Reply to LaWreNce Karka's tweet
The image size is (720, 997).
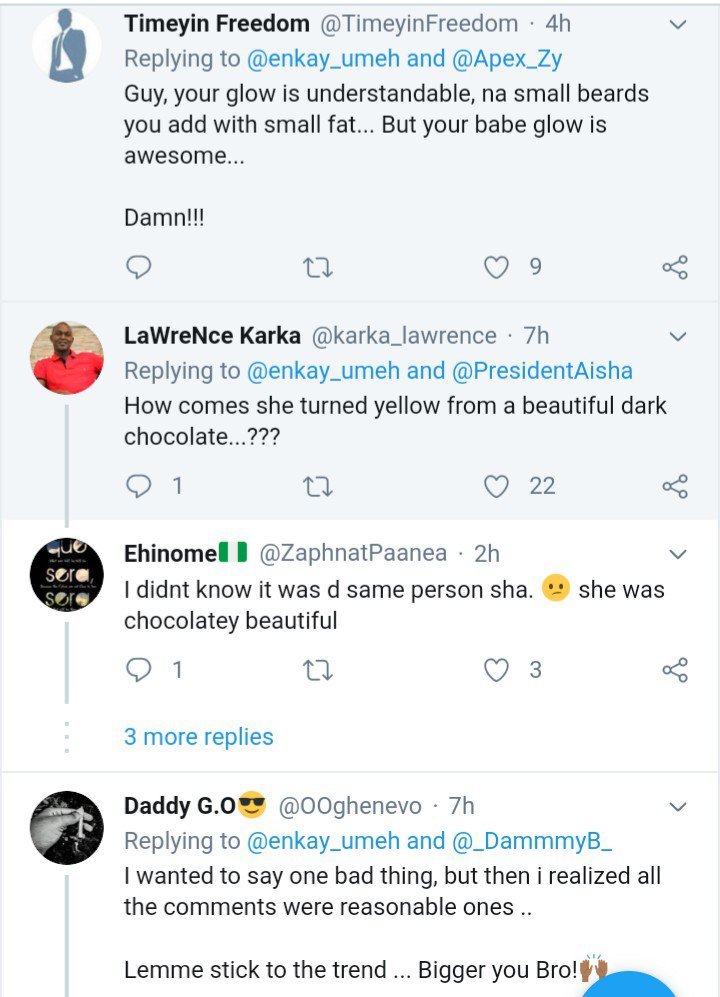140,486
